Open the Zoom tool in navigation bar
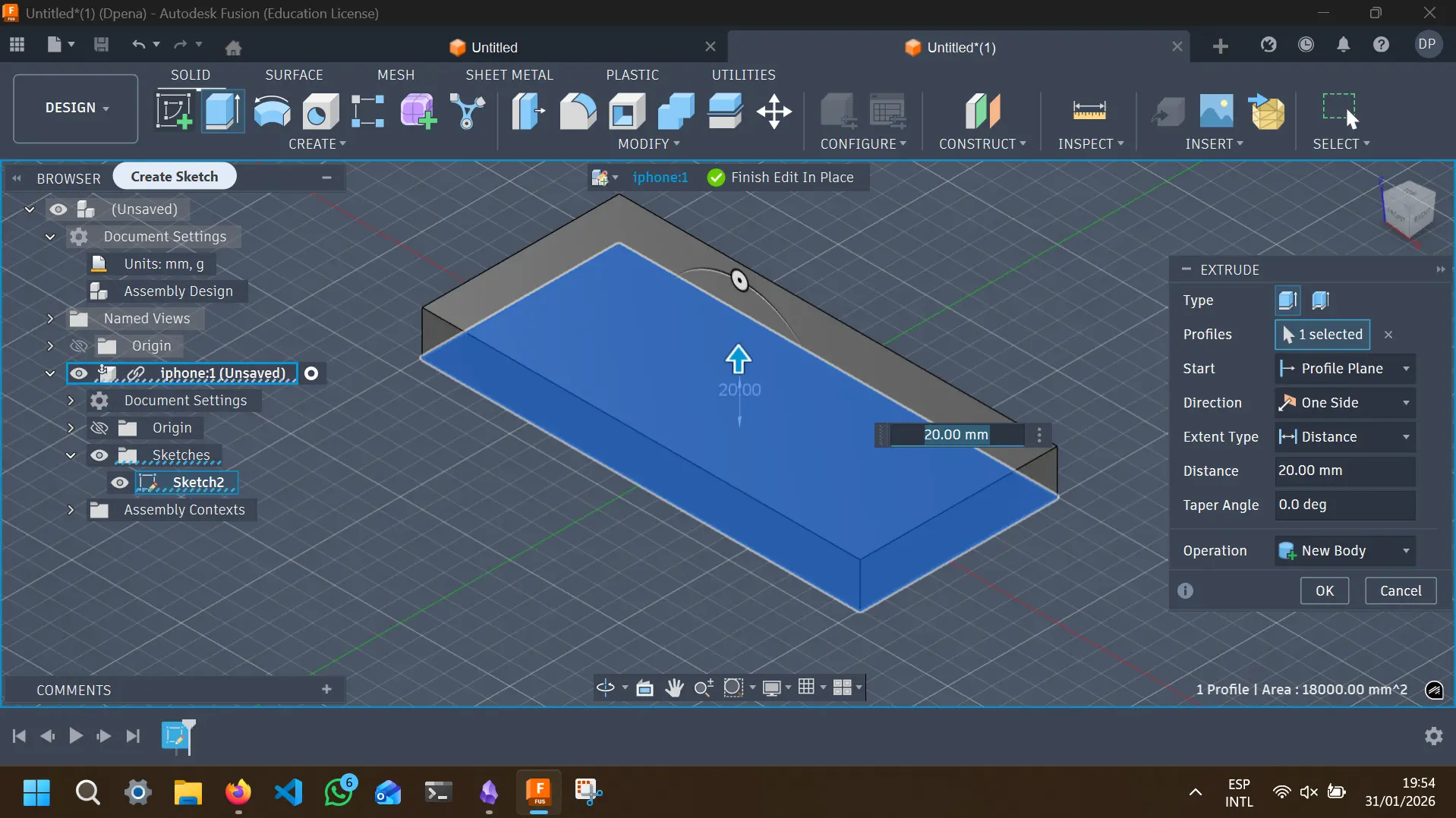 704,687
